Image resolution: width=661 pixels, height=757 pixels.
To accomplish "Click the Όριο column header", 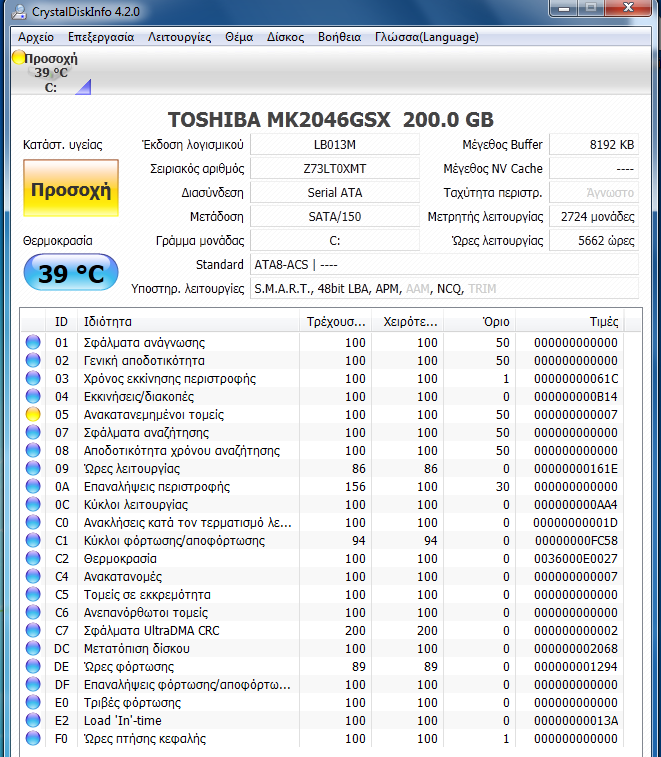I will 480,322.
